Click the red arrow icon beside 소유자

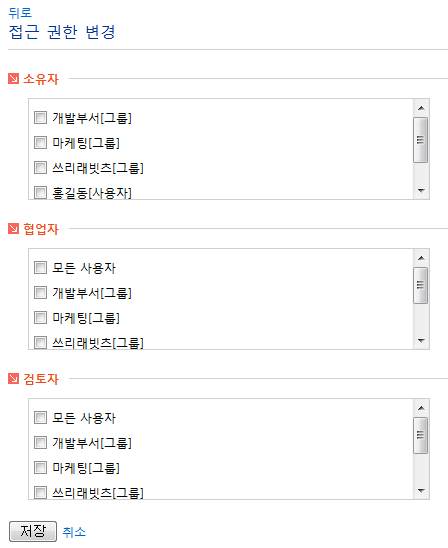13,79
